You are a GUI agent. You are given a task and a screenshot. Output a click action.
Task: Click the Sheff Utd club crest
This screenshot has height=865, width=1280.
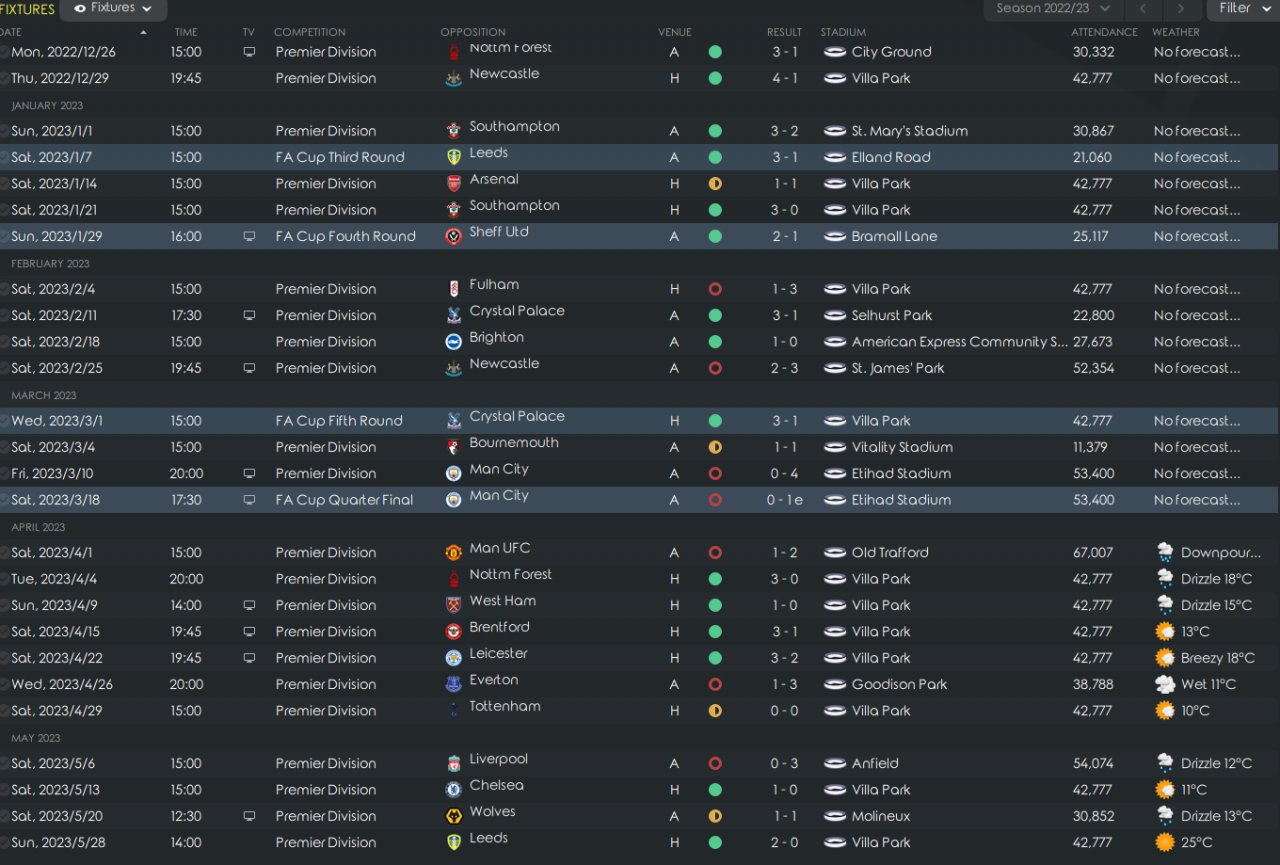453,236
